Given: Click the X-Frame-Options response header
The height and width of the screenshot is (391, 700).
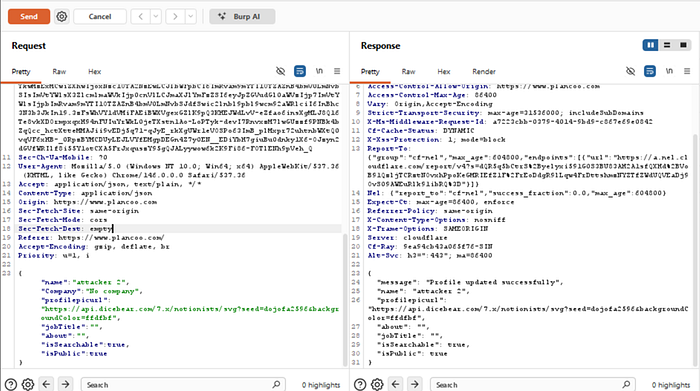Looking at the screenshot, I should (x=428, y=229).
